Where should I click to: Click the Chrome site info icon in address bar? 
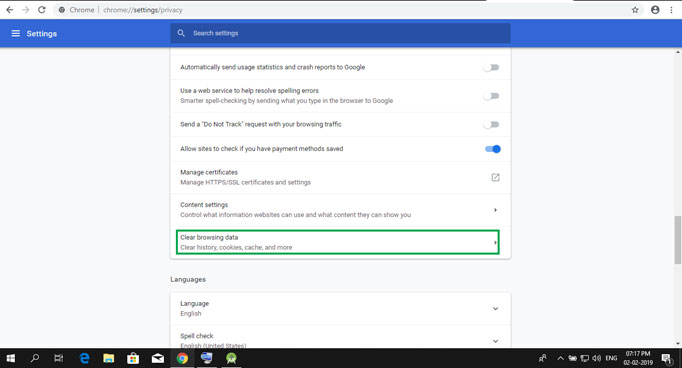(x=62, y=10)
